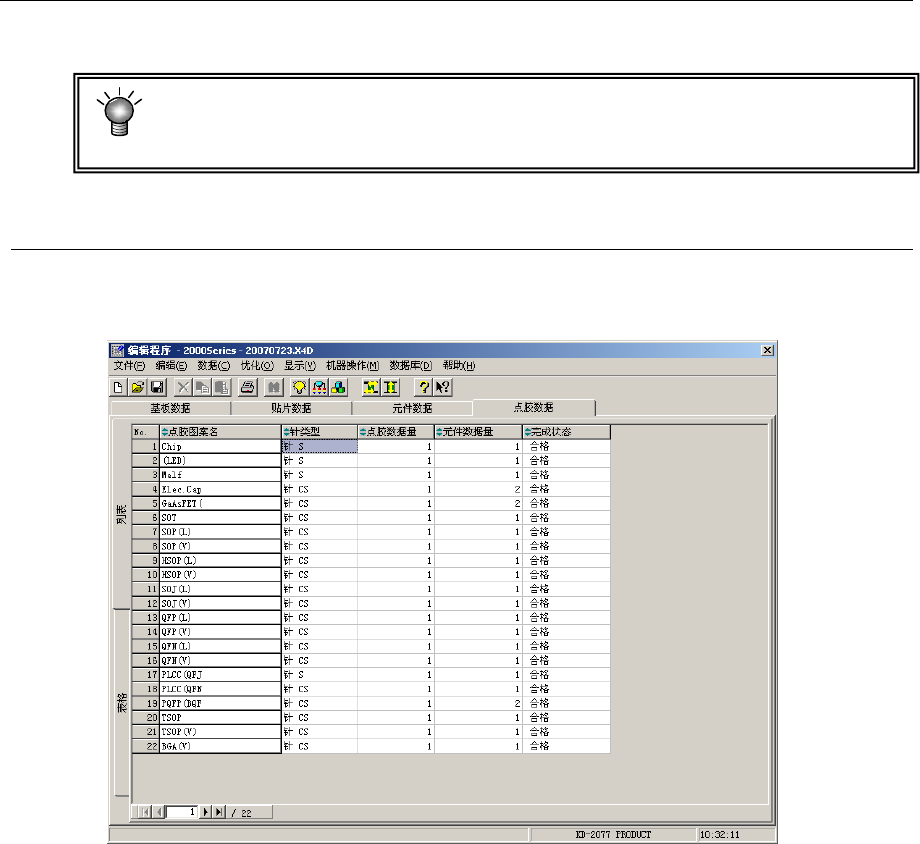
Task: Save the program using the floppy icon
Action: pyautogui.click(x=157, y=387)
